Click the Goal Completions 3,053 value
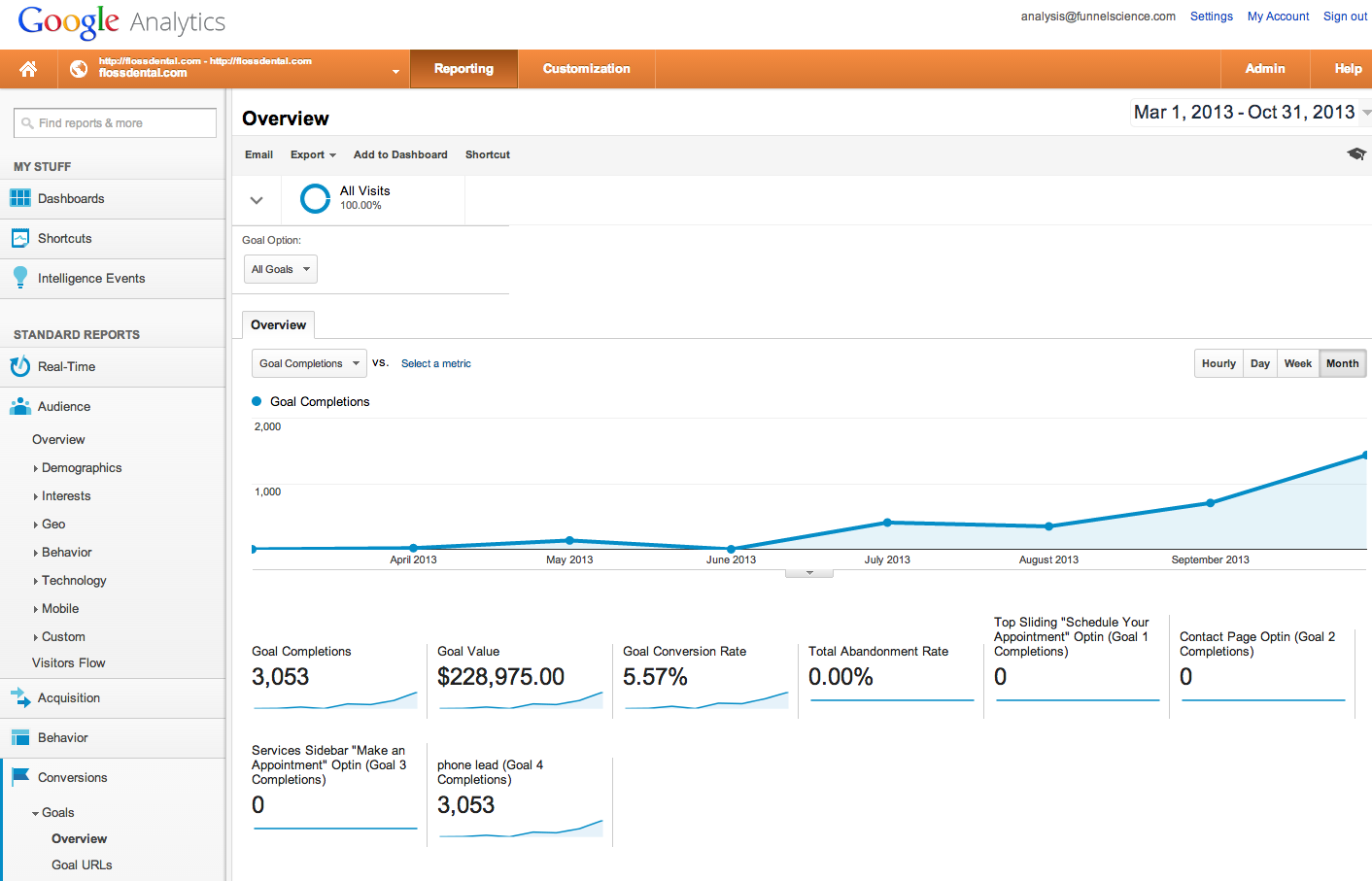The height and width of the screenshot is (881, 1372). [x=280, y=677]
